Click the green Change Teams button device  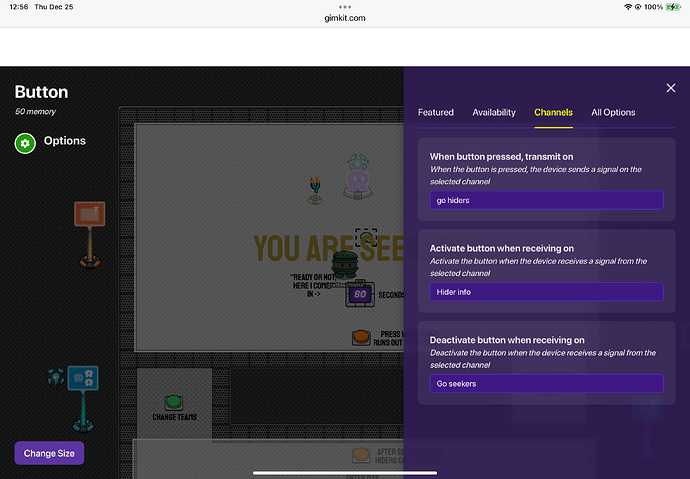point(173,402)
